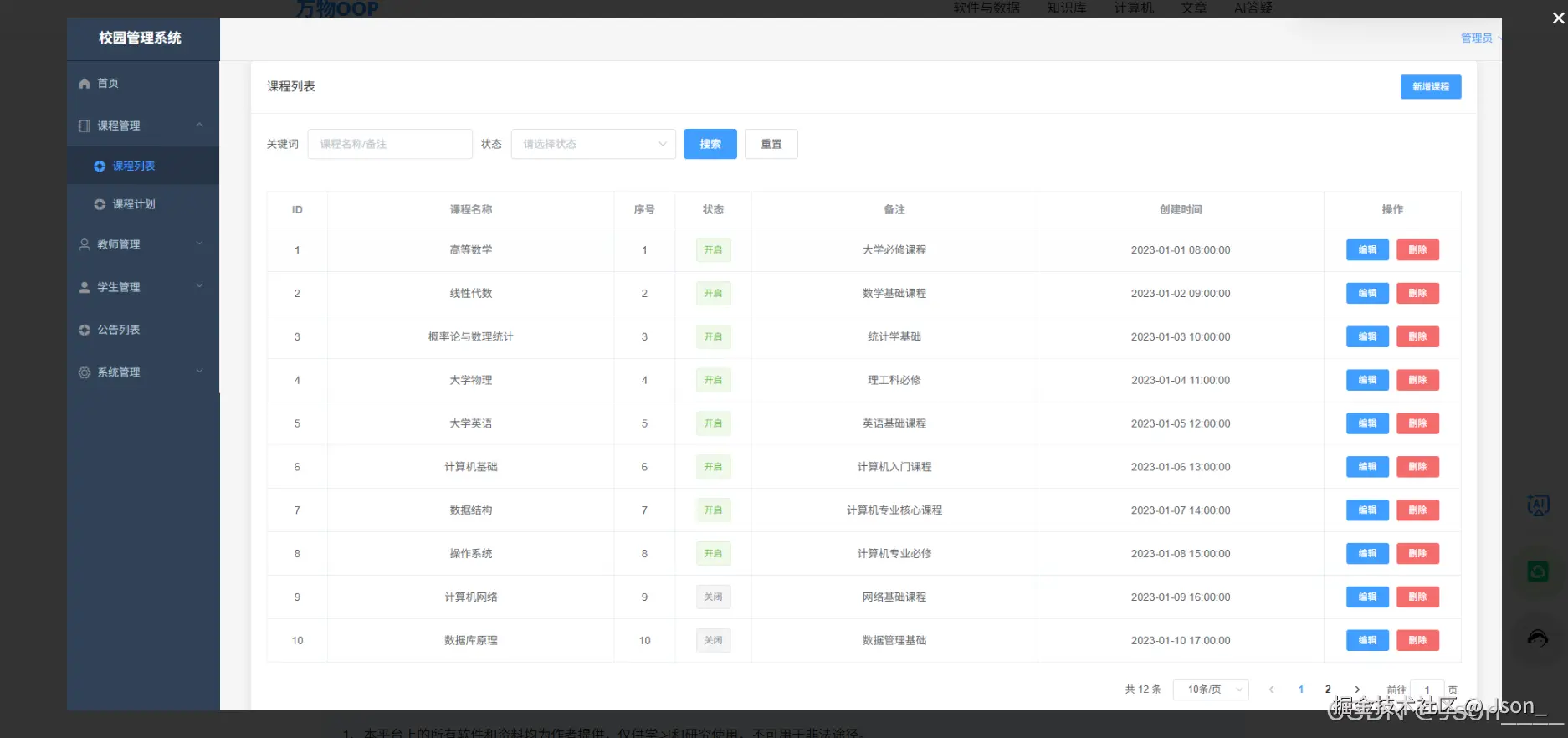The image size is (1568, 738).
Task: Click the 关键词 search input field
Action: [390, 144]
